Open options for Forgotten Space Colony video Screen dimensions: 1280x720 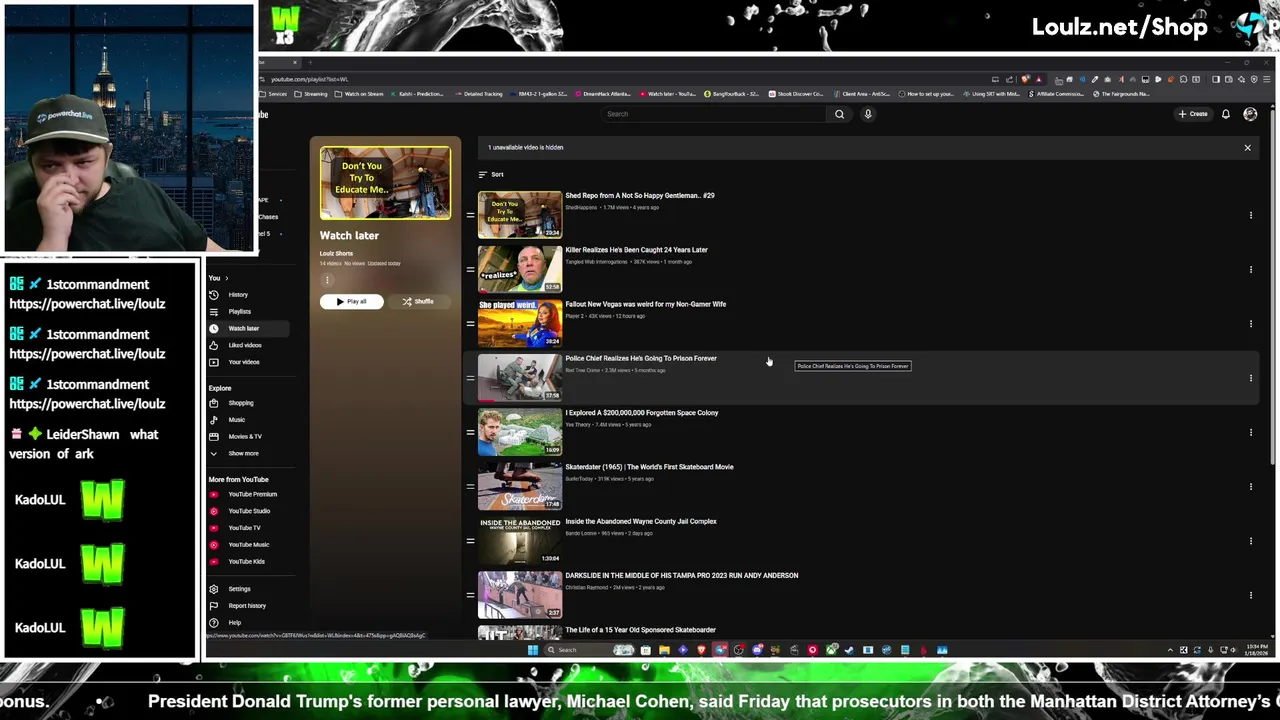[x=1250, y=432]
